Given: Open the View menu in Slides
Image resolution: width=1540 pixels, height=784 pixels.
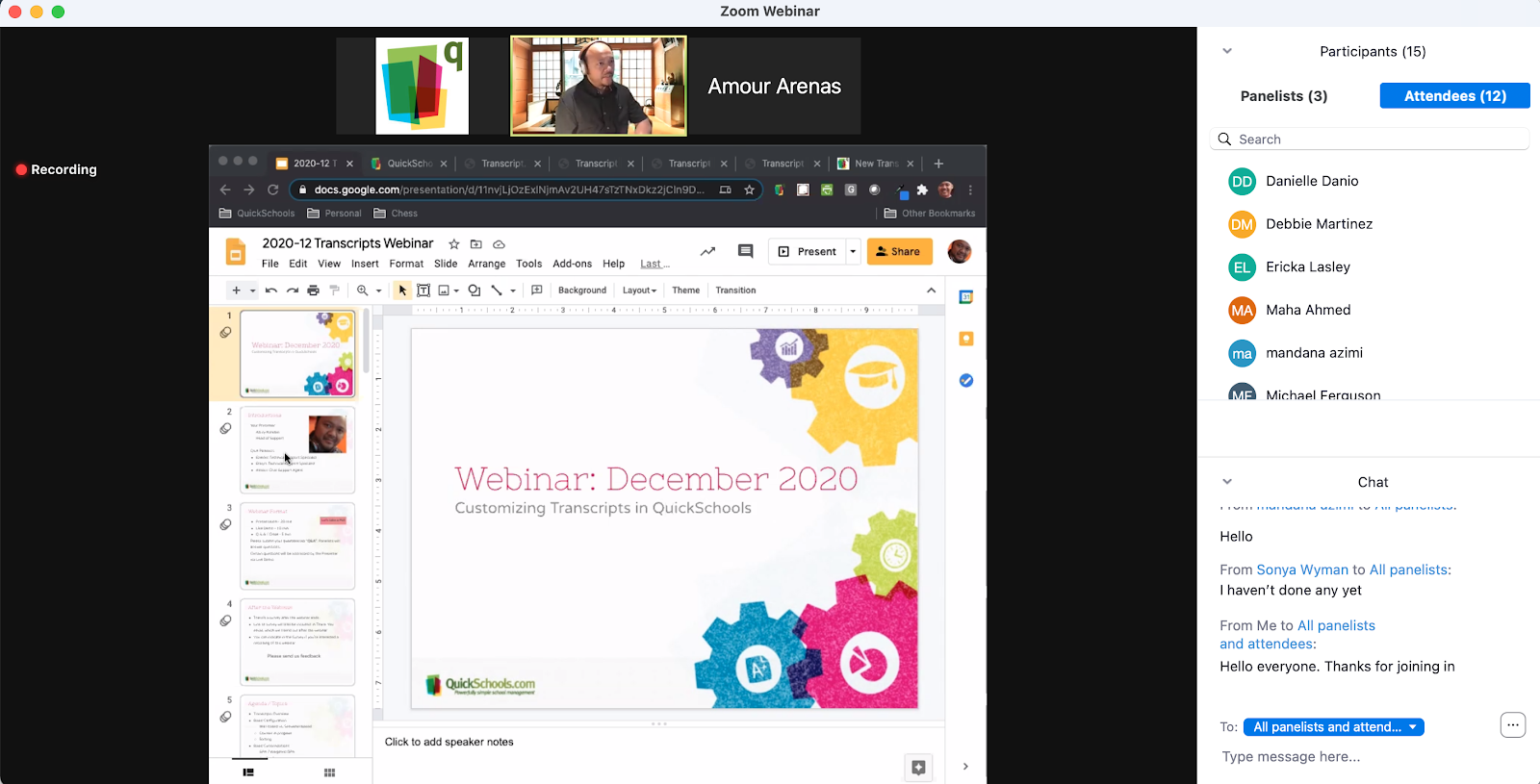Looking at the screenshot, I should [329, 264].
